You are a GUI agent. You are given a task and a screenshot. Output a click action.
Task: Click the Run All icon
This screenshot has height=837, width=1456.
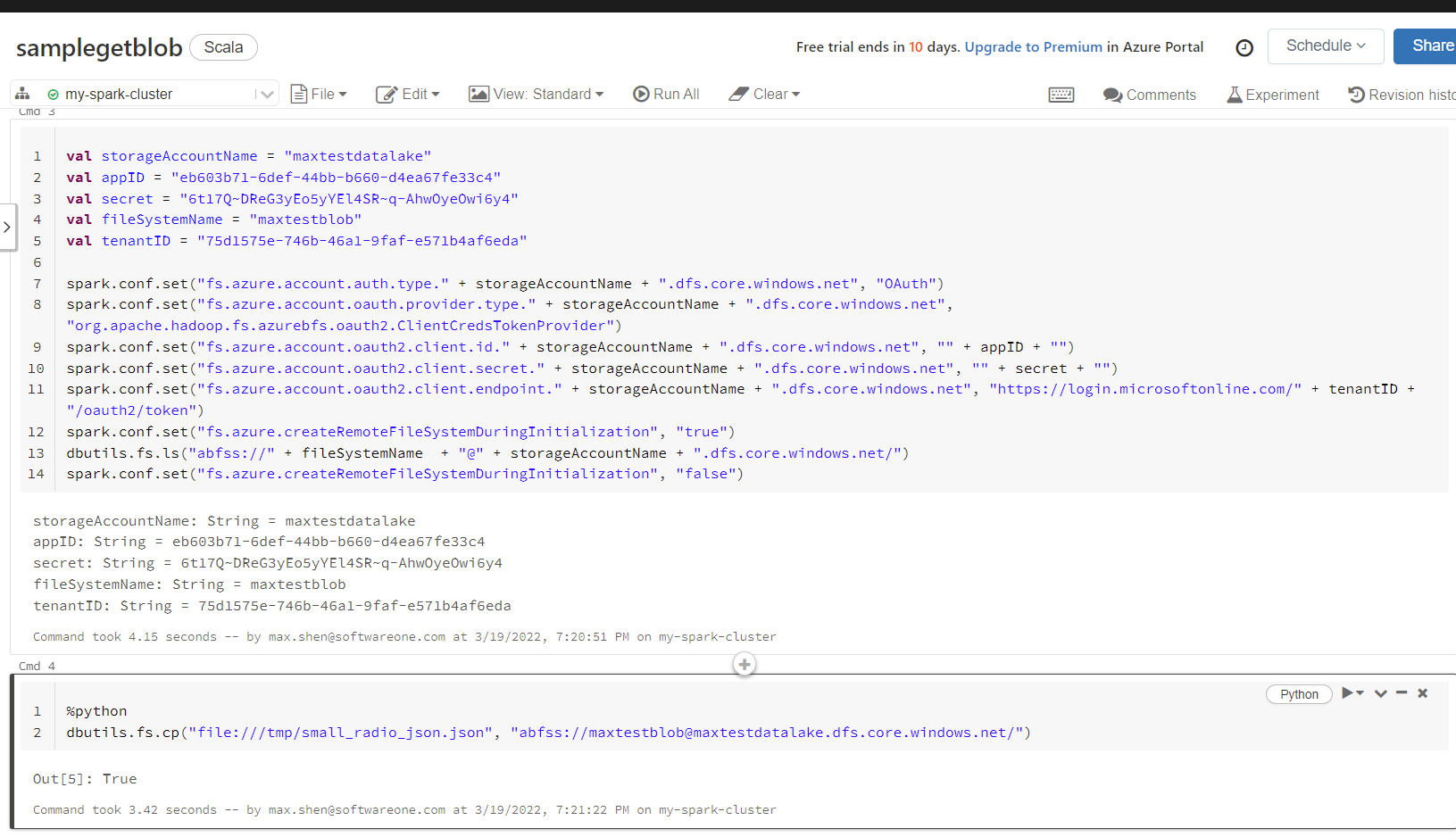tap(640, 94)
